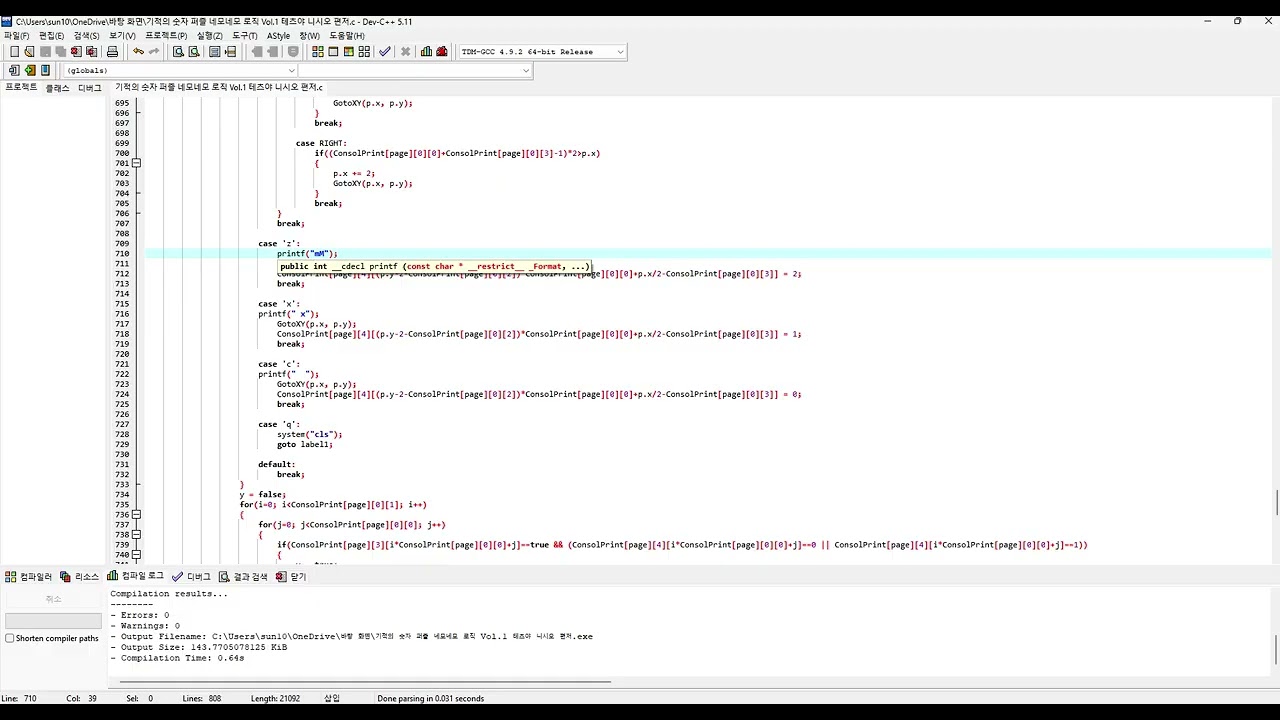1280x720 pixels.
Task: Open the 도움말(H) menu
Action: coord(347,35)
